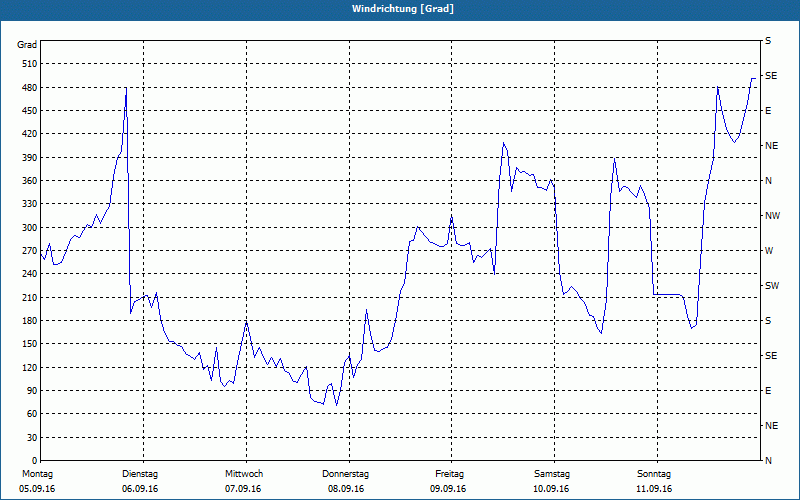
Task: Click the SW compass label on right axis
Action: (772, 286)
